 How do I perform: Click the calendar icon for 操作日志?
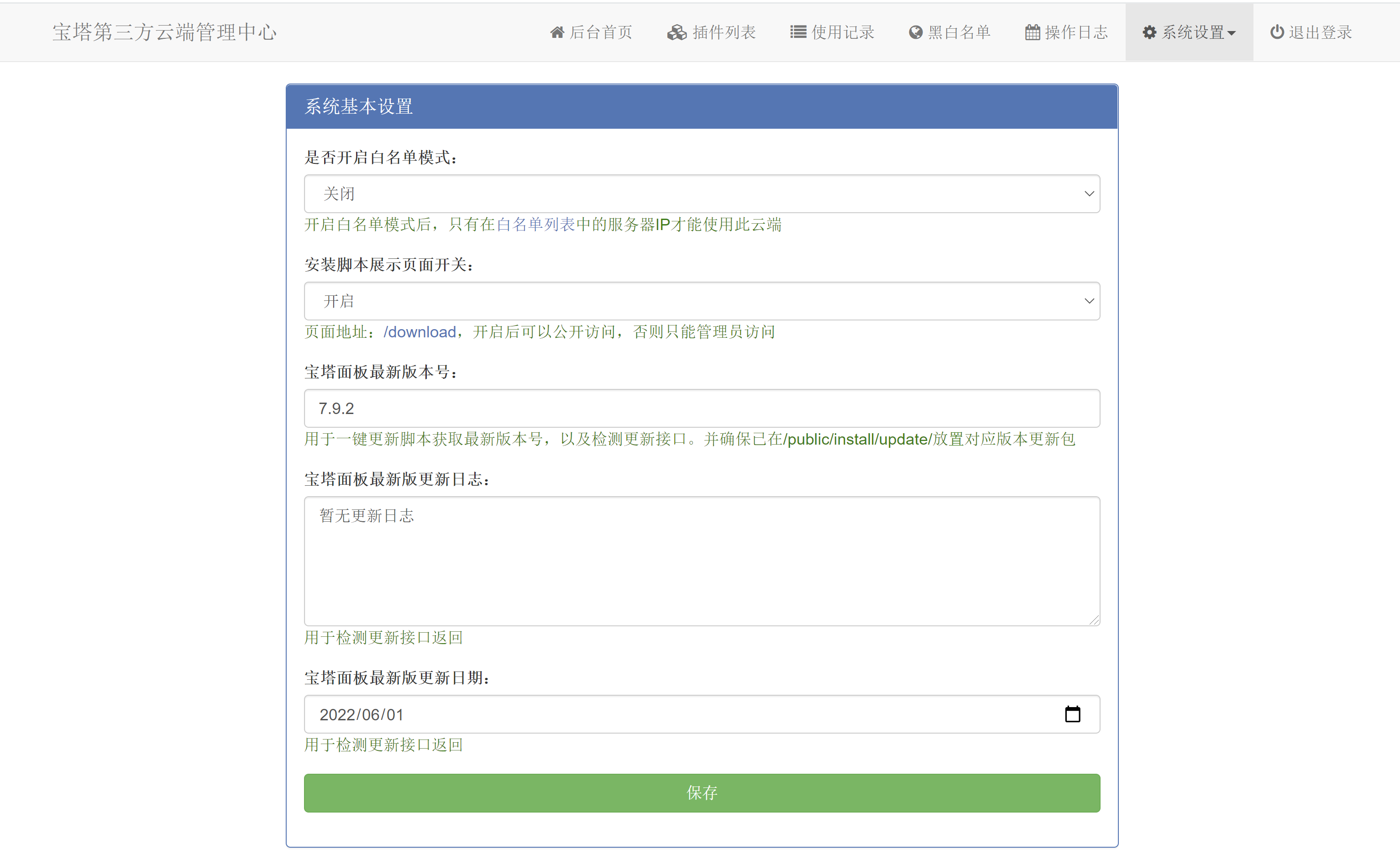click(1033, 32)
